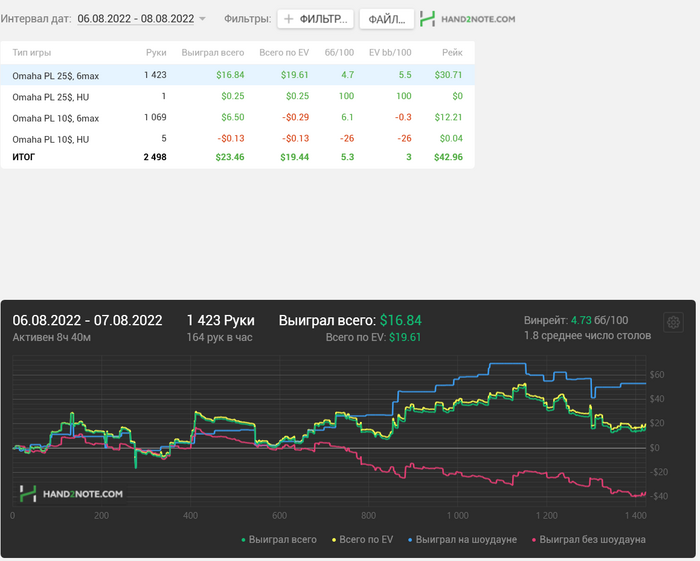Click the $30.71 rake cell
Image resolution: width=700 pixels, height=561 pixels.
coord(449,75)
